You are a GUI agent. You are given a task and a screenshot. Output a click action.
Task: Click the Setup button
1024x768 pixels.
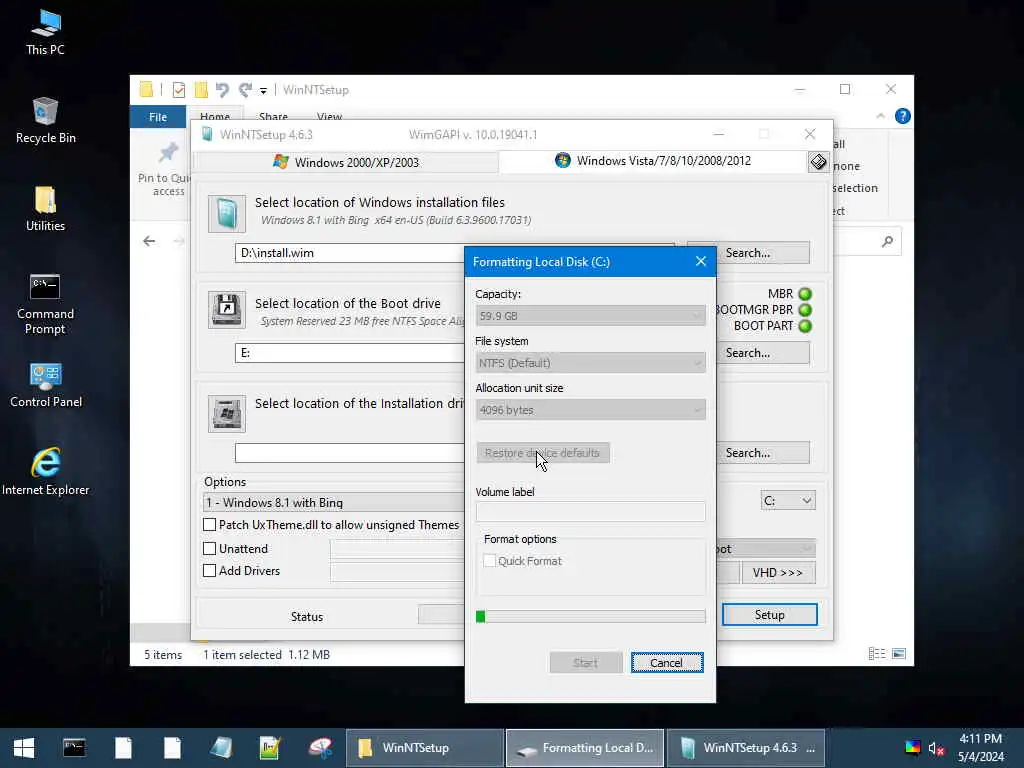pyautogui.click(x=769, y=615)
